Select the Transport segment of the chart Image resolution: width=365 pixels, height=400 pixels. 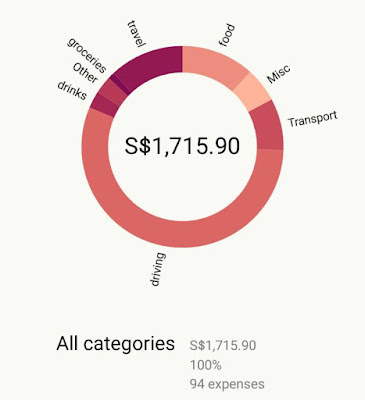[x=268, y=127]
